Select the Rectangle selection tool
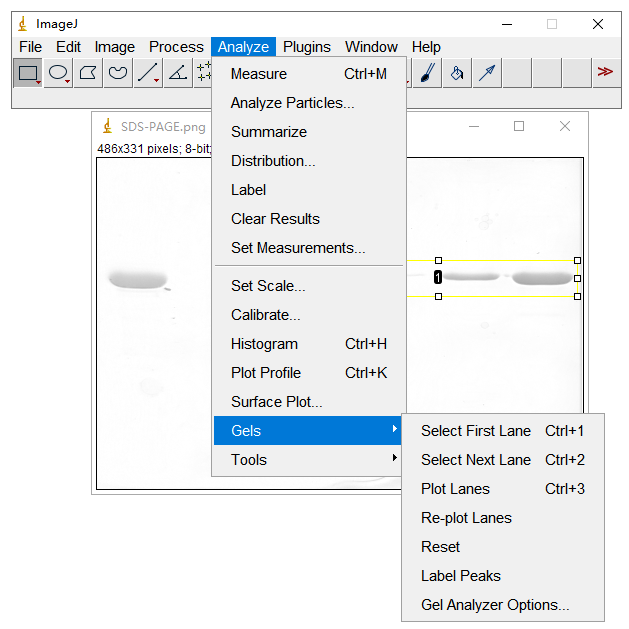 [28, 72]
